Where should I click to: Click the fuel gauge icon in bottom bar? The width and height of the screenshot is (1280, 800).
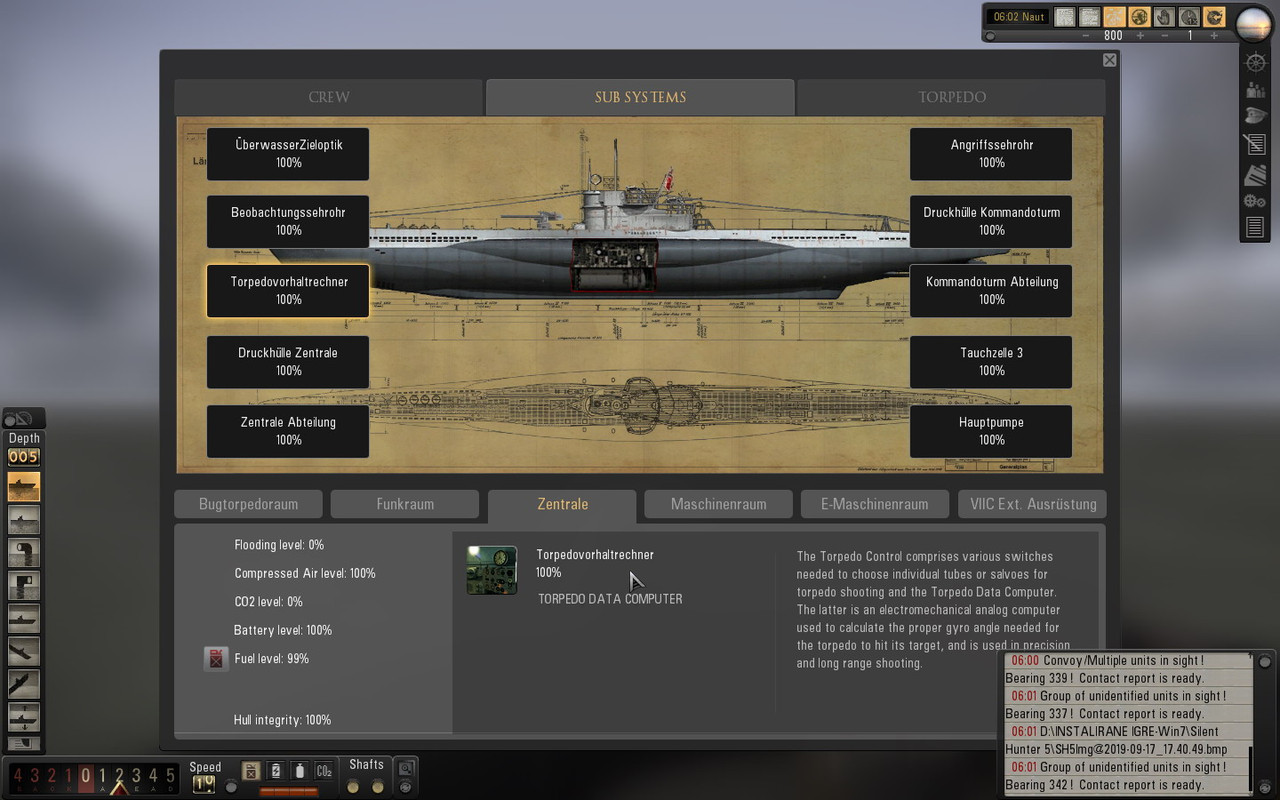coord(251,771)
